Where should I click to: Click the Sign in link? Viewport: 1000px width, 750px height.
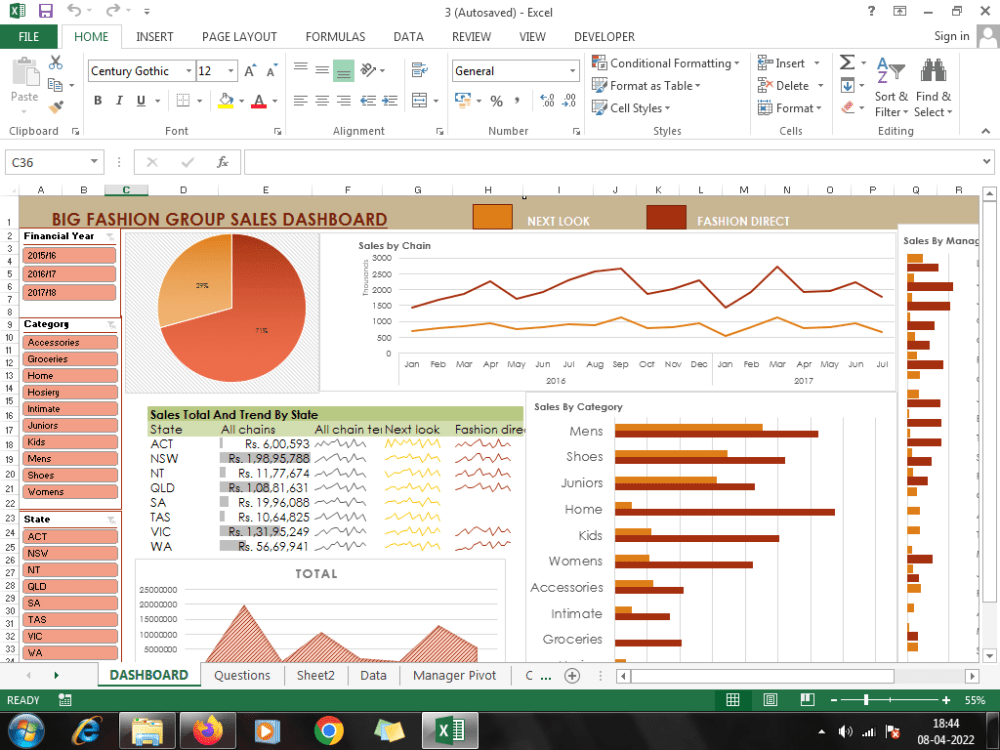[951, 36]
